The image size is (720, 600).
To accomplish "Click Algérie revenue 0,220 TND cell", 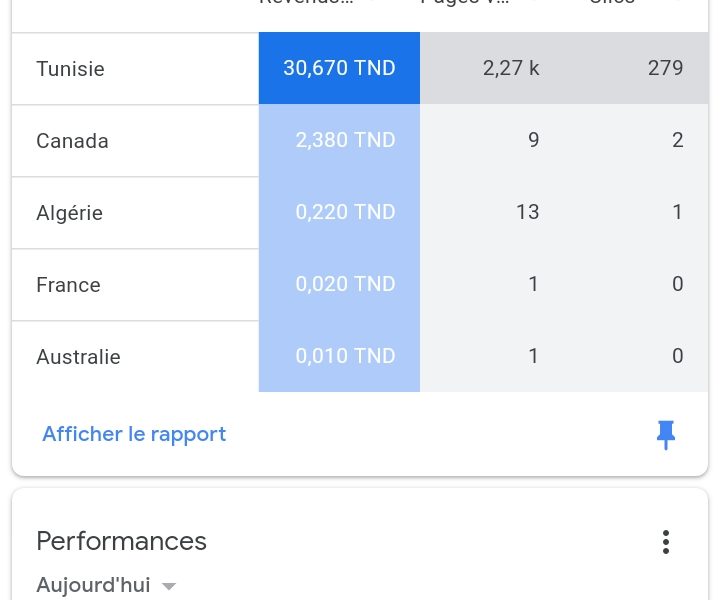I will pos(339,212).
